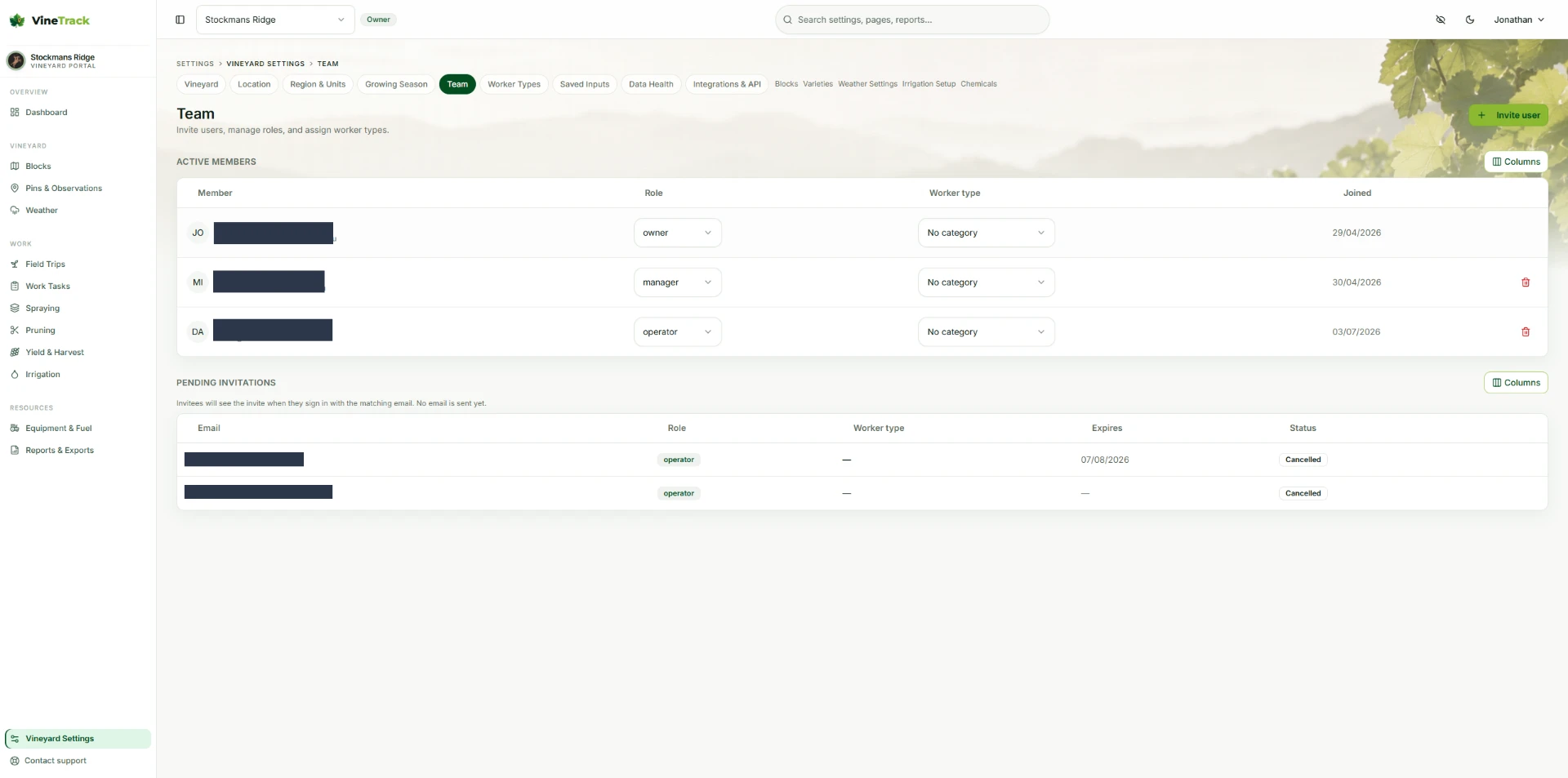
Task: Delete the manager member with trash icon
Action: point(1526,282)
